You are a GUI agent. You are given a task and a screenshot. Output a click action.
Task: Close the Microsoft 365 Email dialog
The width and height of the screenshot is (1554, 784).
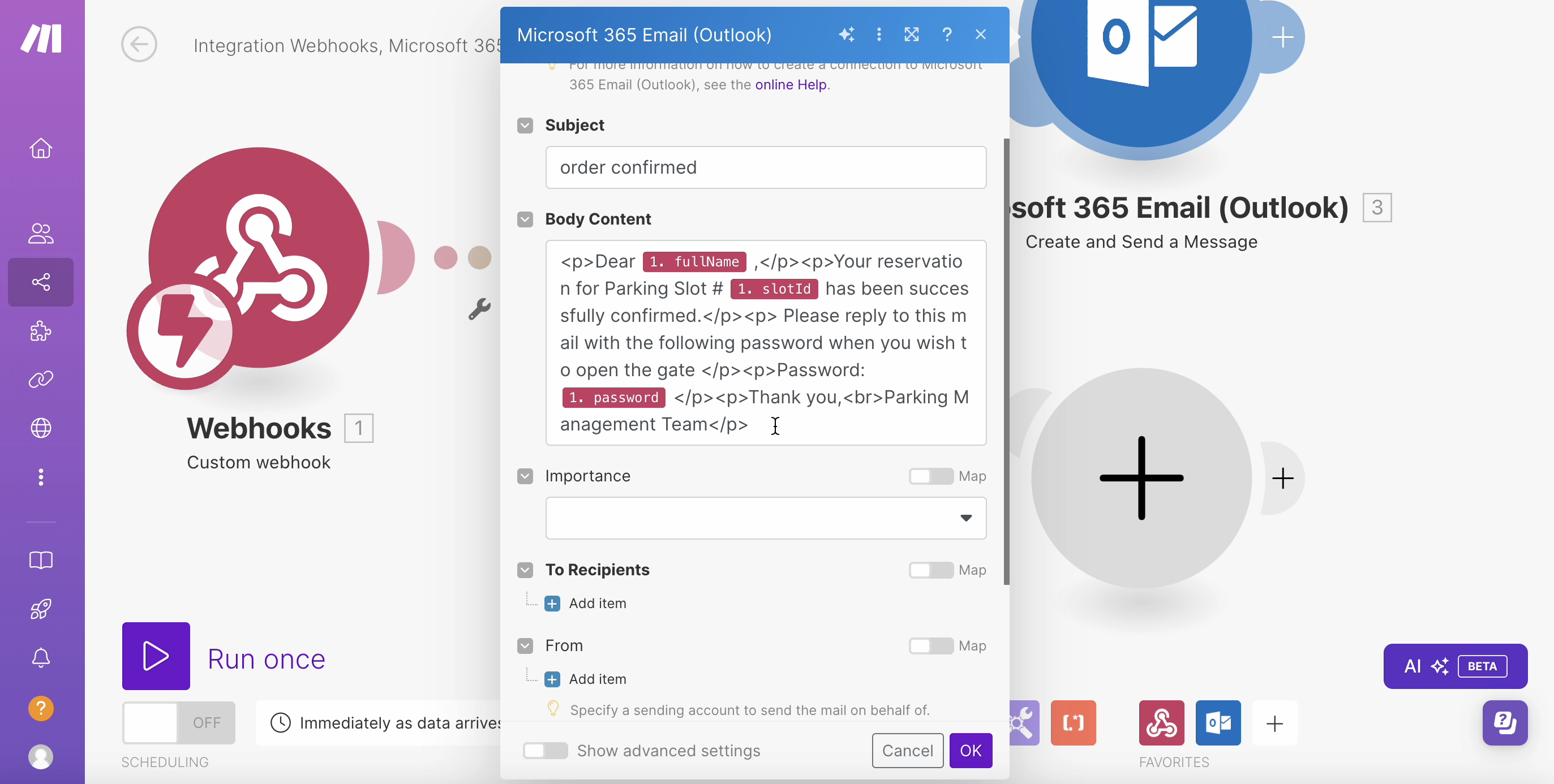981,35
